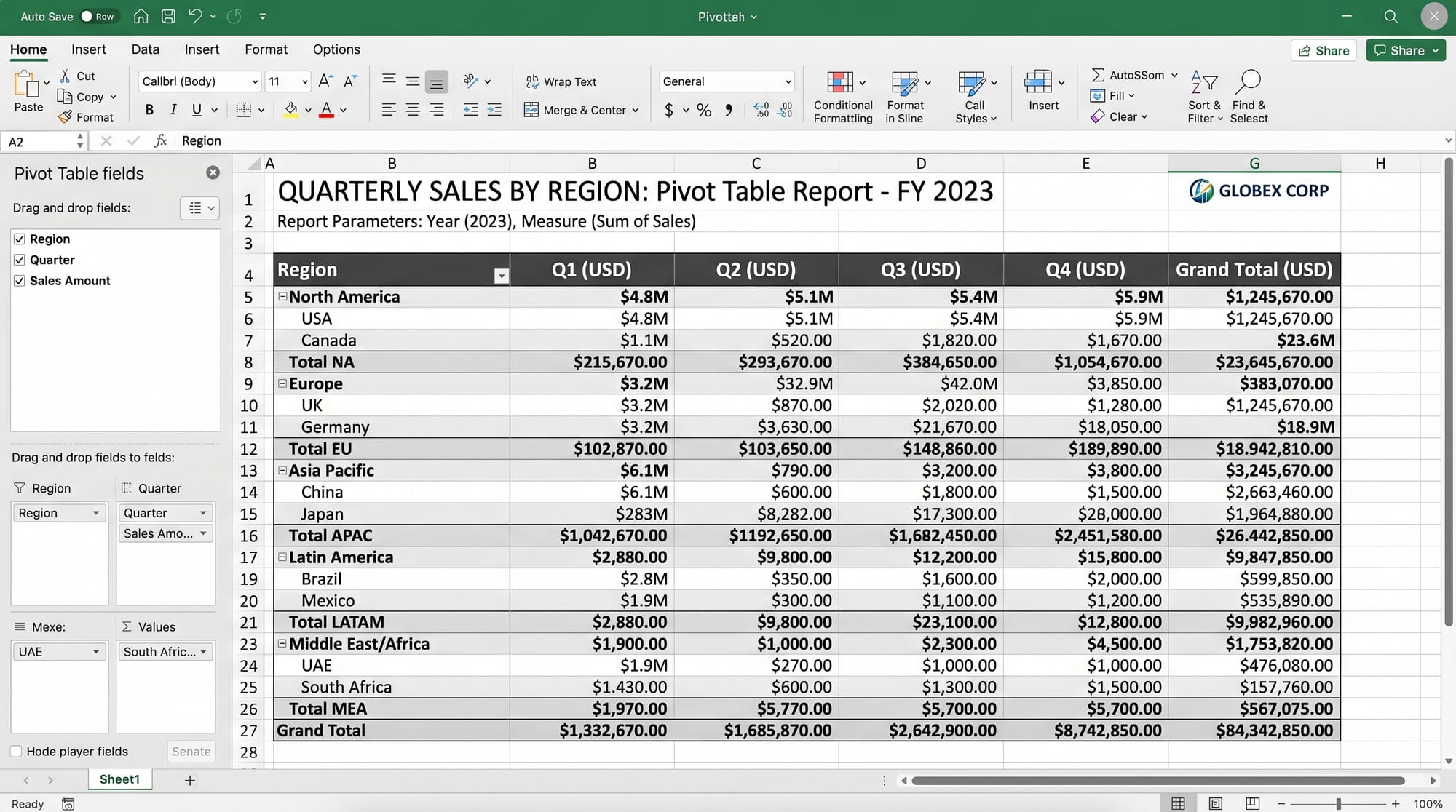Image resolution: width=1456 pixels, height=812 pixels.
Task: Open the Region header filter dropdown
Action: pyautogui.click(x=501, y=276)
